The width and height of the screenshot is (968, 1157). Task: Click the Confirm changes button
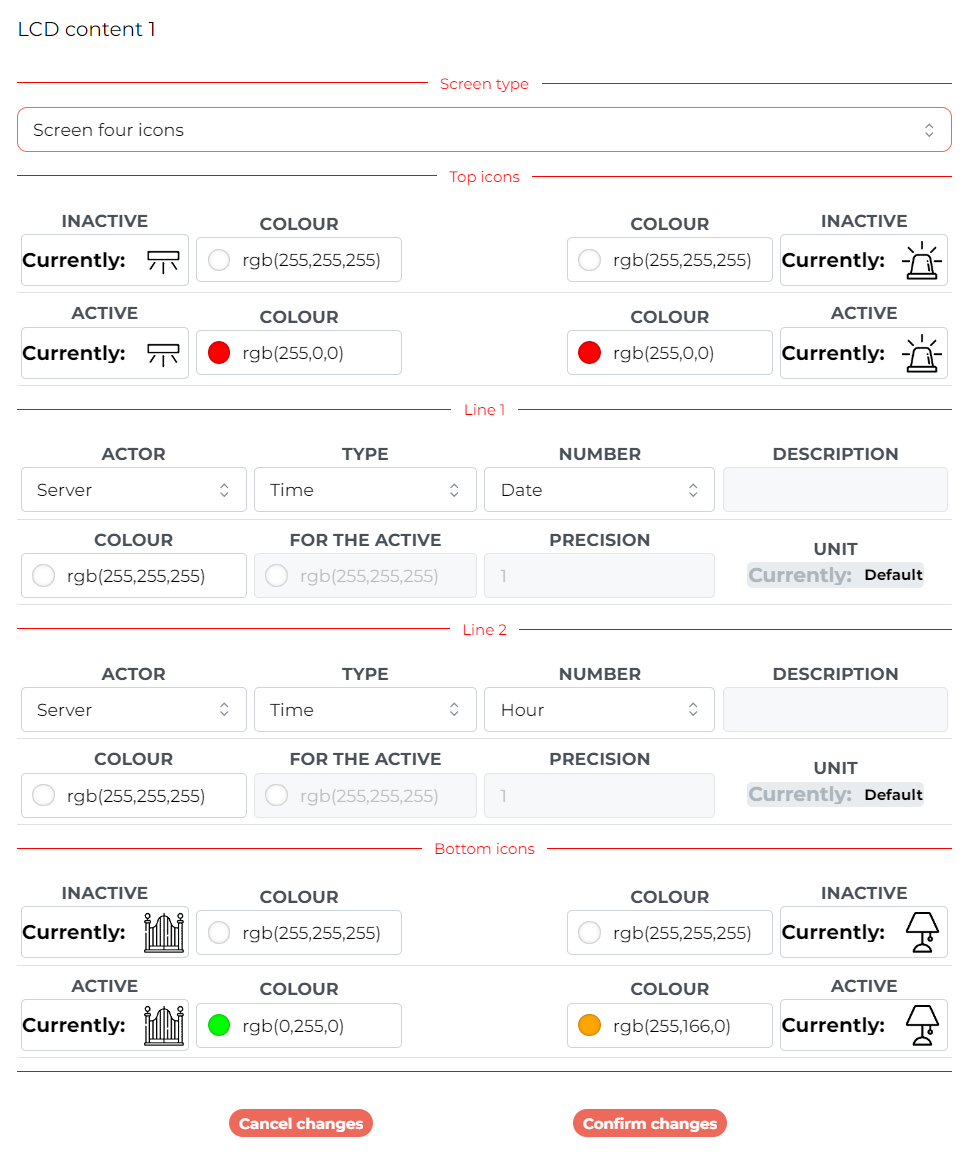pos(650,1123)
